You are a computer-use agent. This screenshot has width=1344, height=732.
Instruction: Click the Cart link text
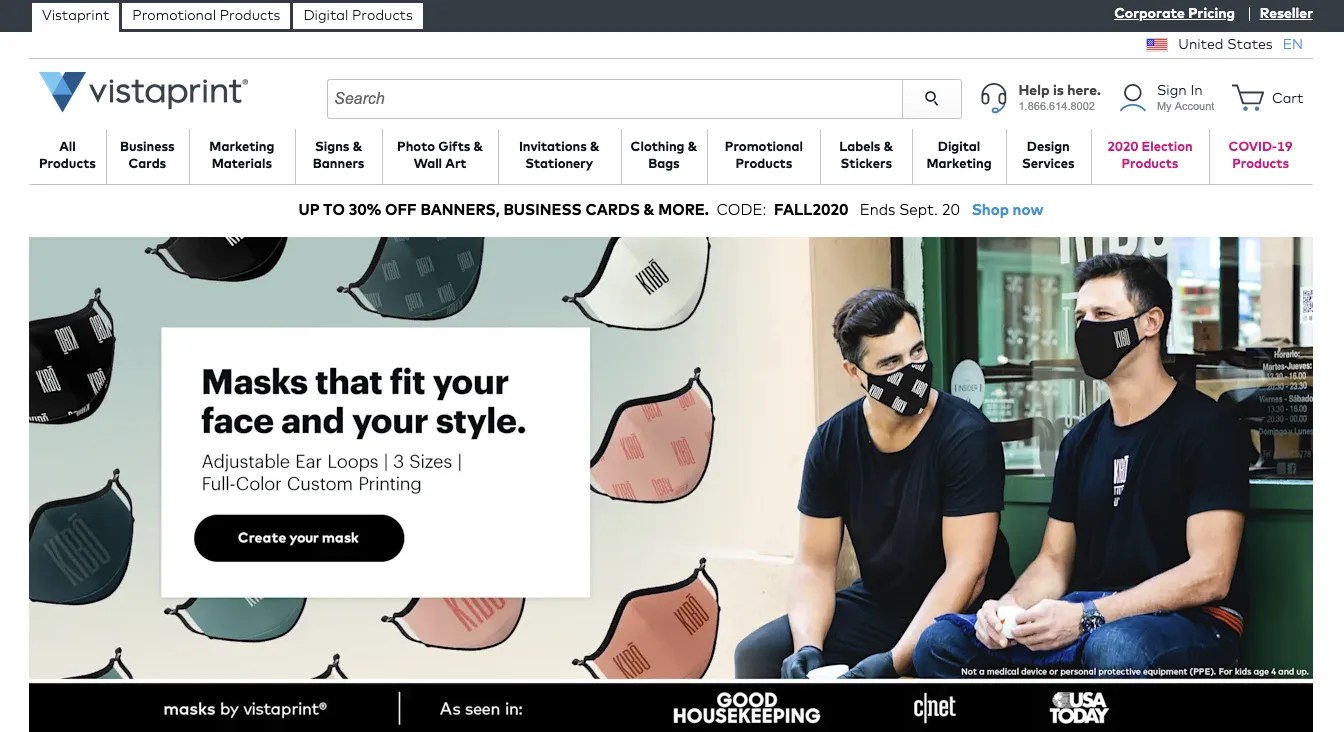coord(1287,98)
